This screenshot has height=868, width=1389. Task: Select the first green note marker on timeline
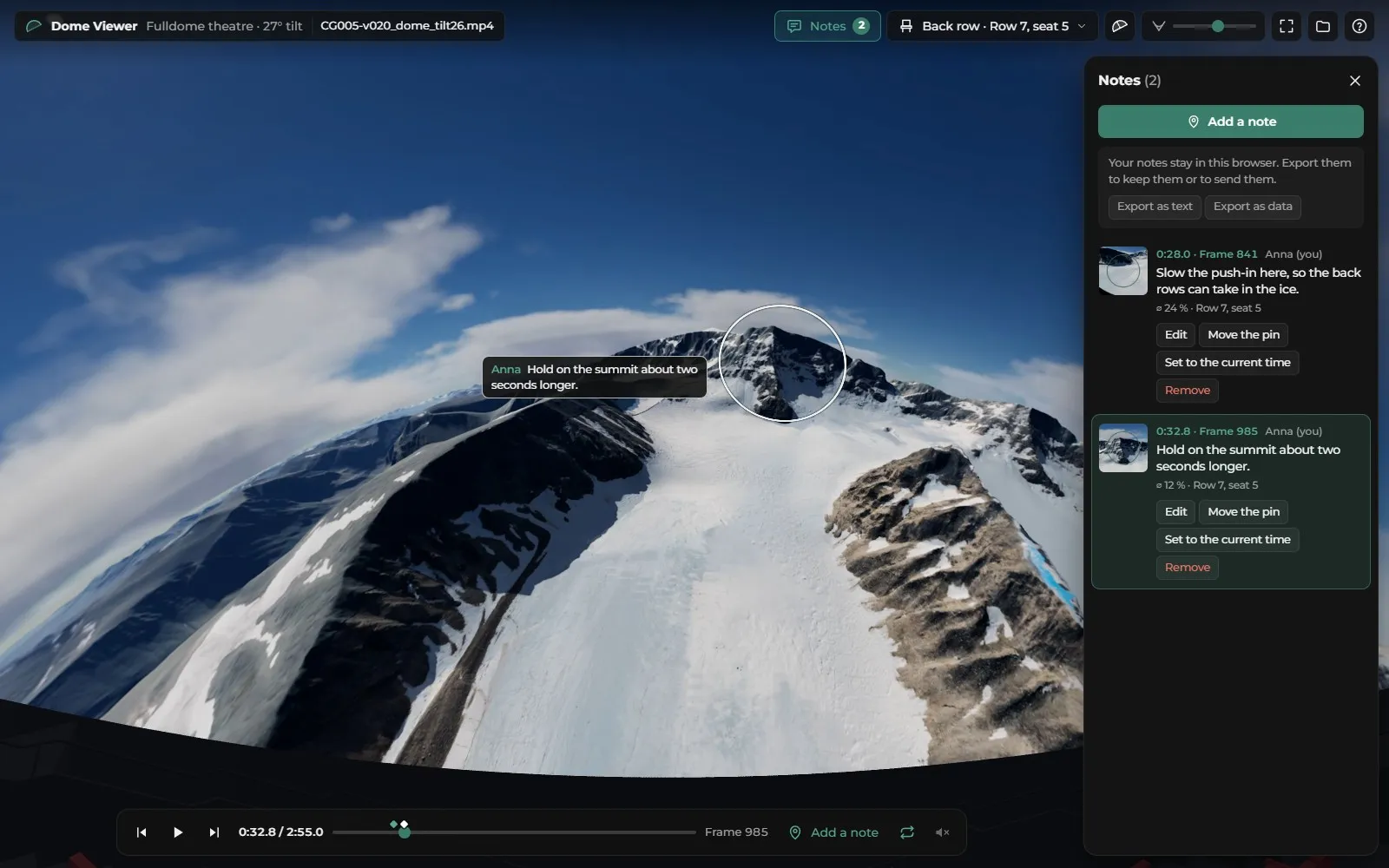click(393, 824)
